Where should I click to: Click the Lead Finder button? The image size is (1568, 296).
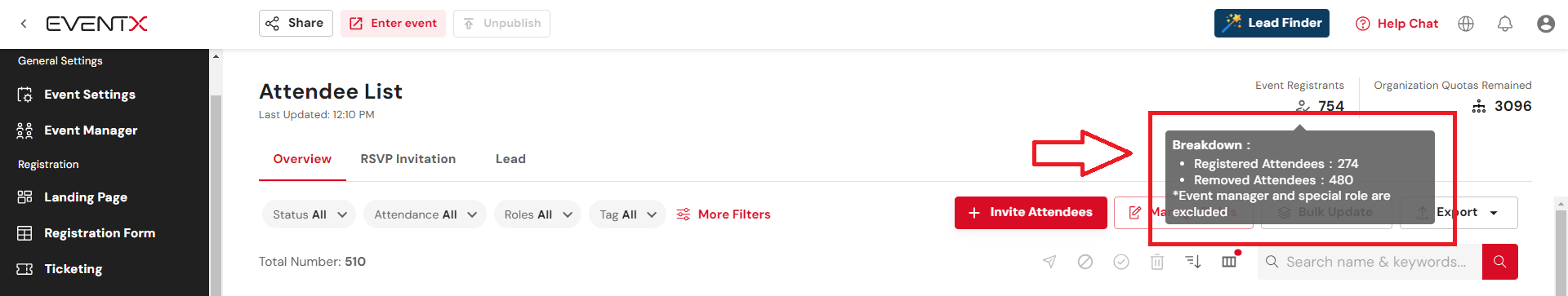click(1272, 23)
